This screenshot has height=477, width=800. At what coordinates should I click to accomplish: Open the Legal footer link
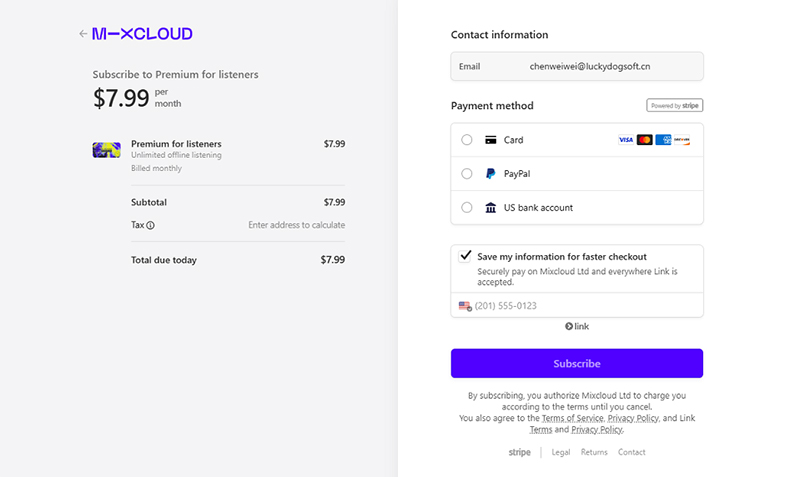(561, 452)
